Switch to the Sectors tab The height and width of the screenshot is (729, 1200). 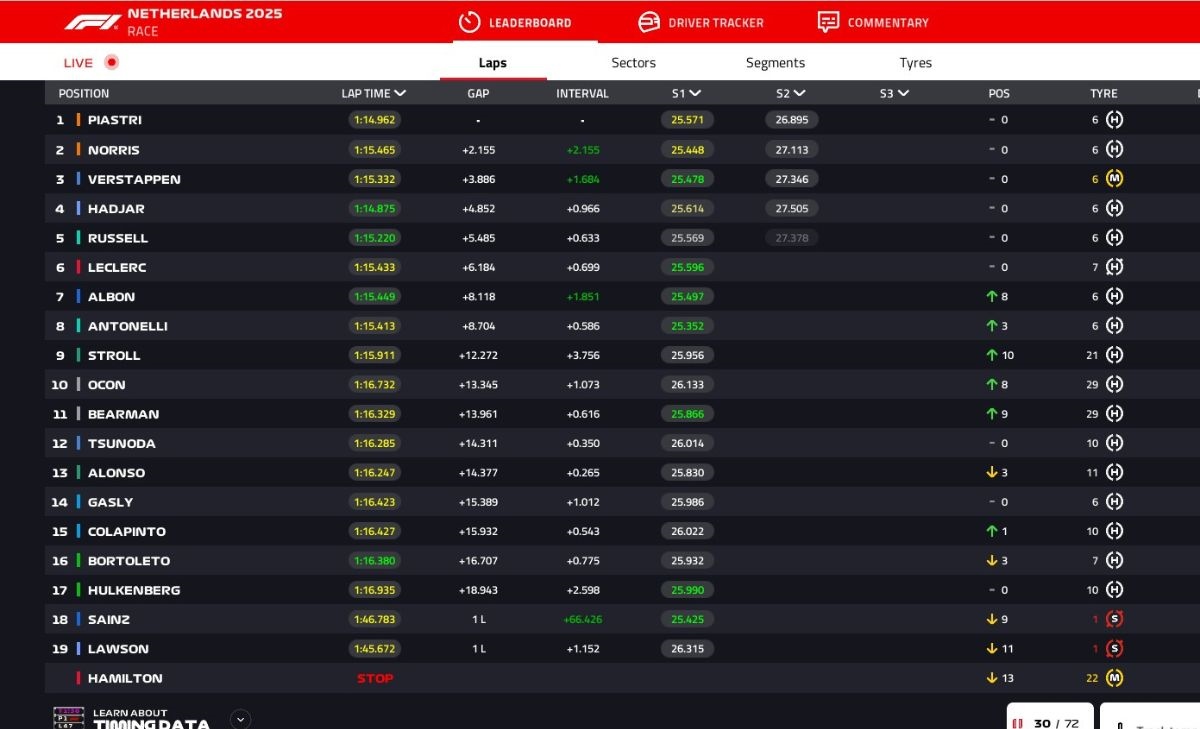point(633,63)
